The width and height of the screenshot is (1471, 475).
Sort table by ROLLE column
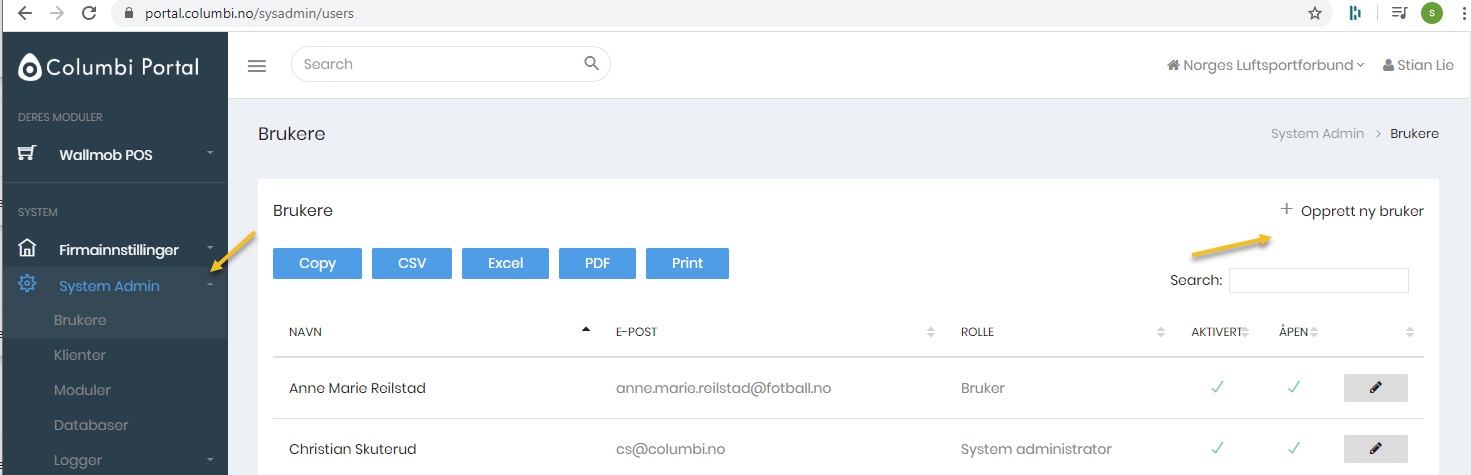tap(1059, 332)
